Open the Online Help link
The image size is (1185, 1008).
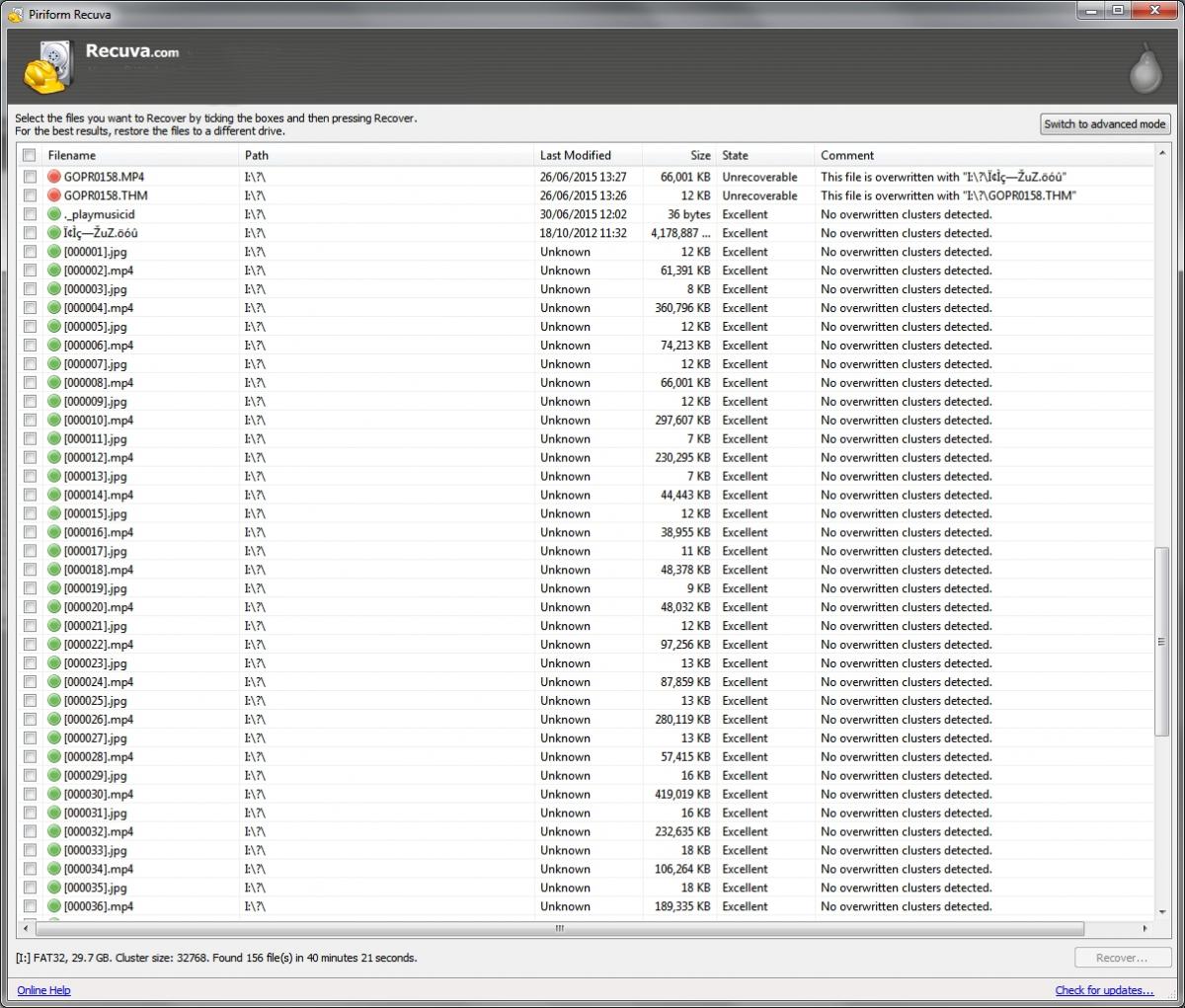[x=43, y=990]
